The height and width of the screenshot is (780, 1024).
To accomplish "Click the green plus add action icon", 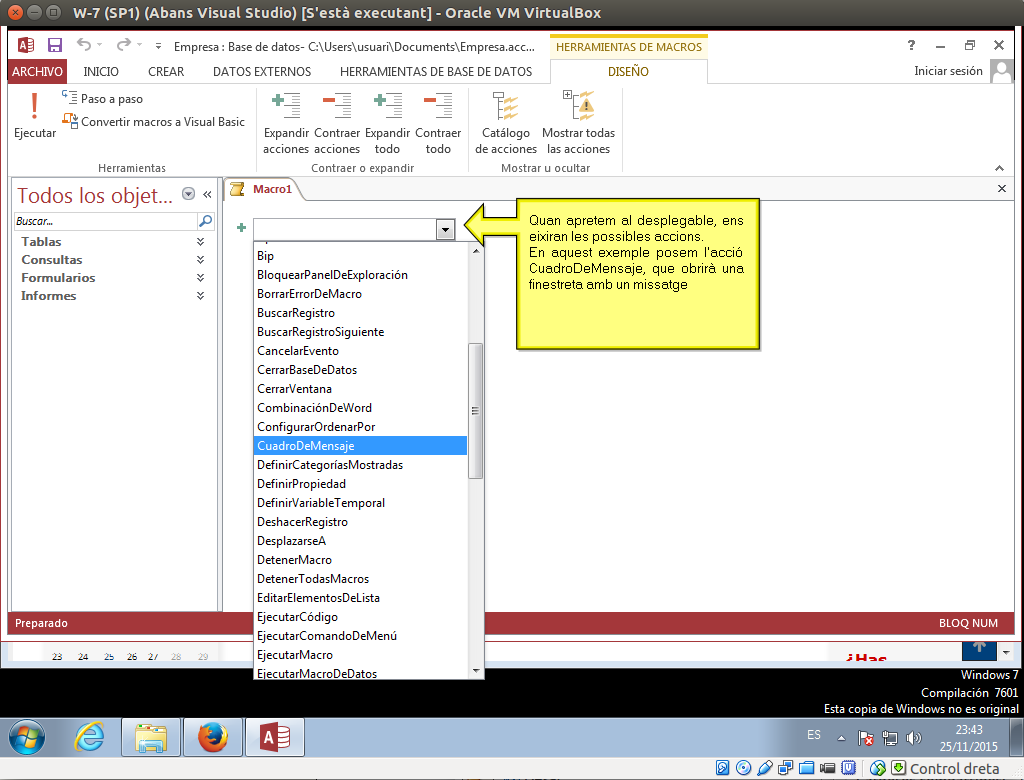I will click(x=241, y=227).
